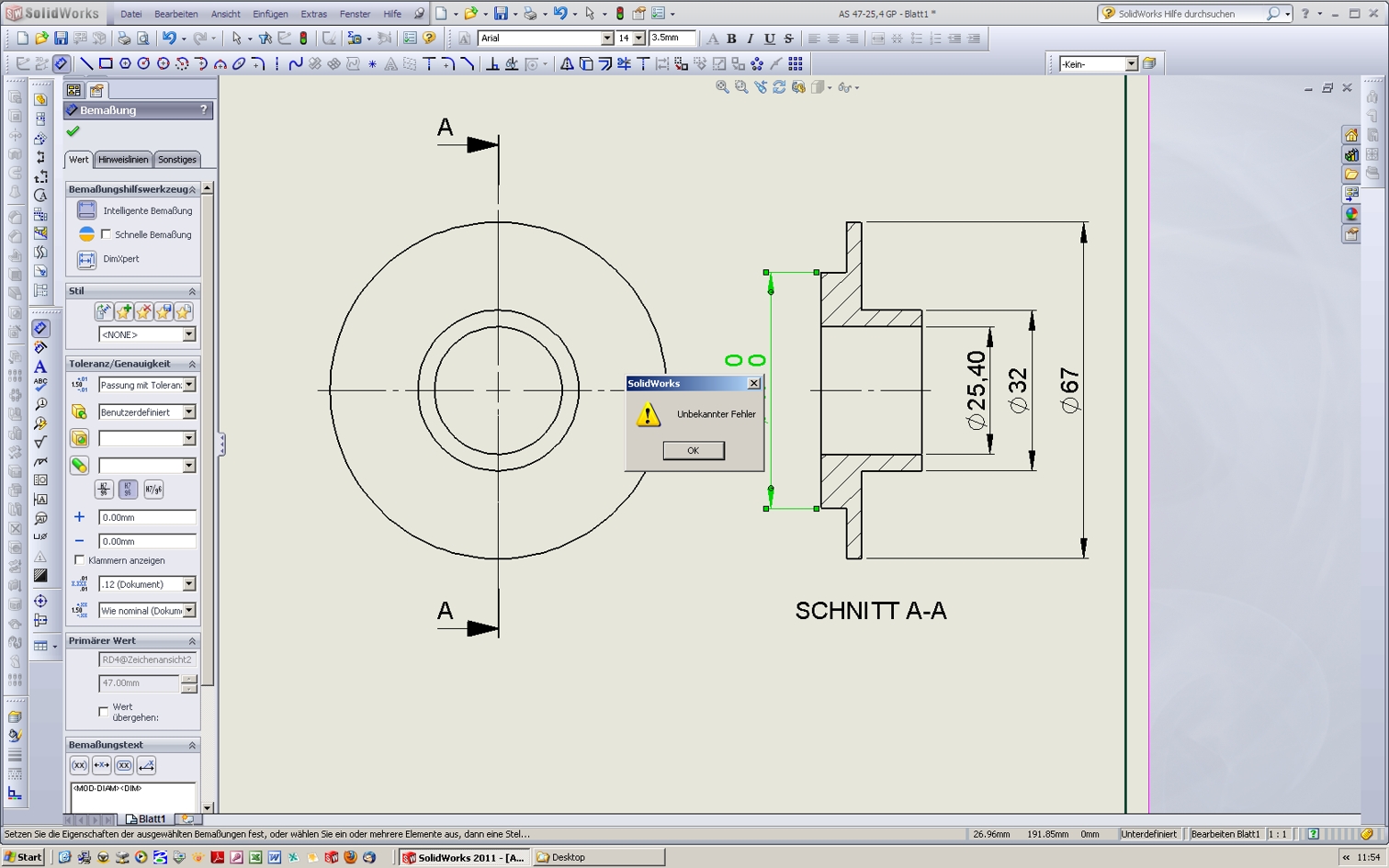Open the Datei menu

131,14
